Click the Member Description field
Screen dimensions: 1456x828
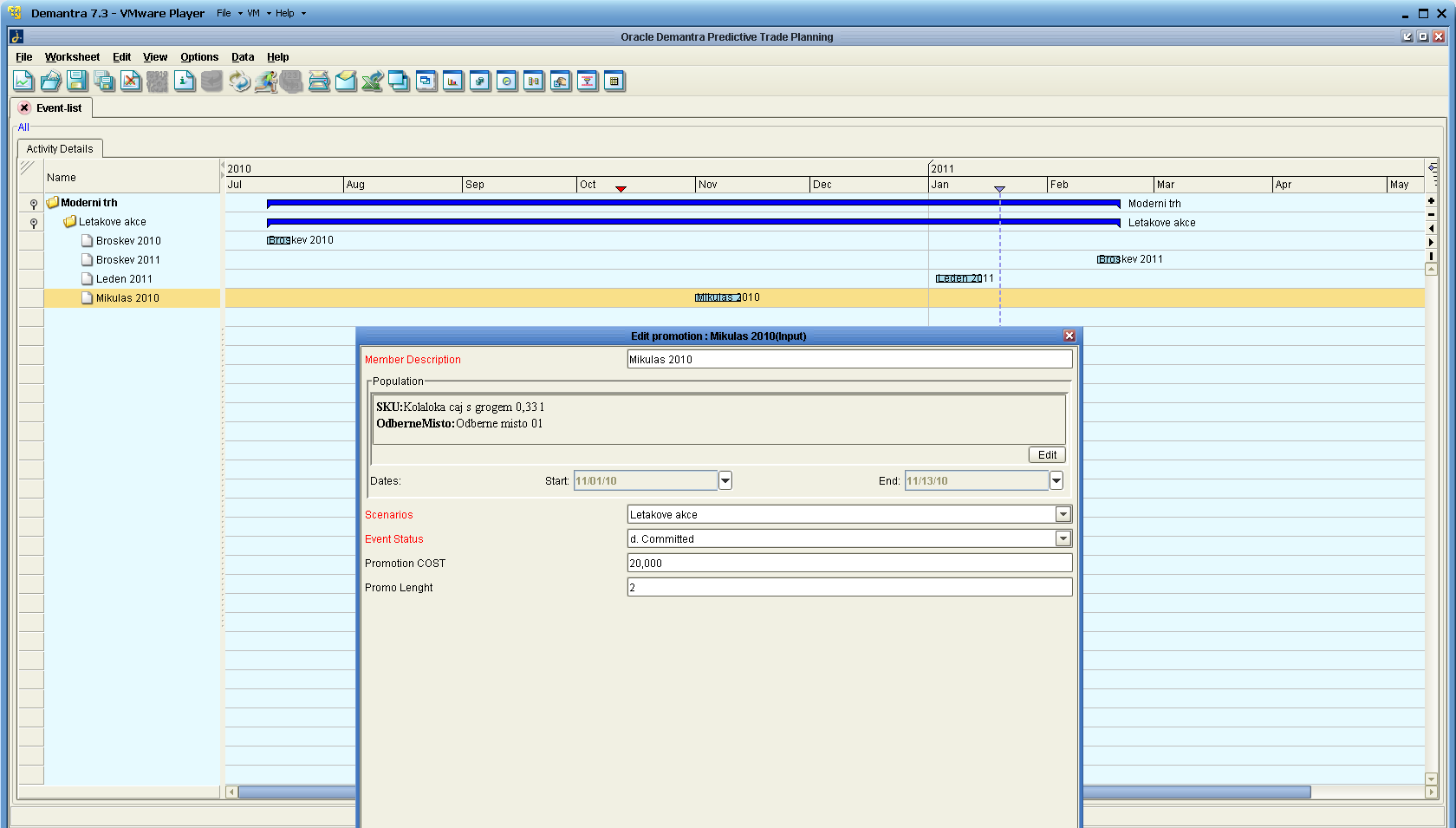[849, 359]
